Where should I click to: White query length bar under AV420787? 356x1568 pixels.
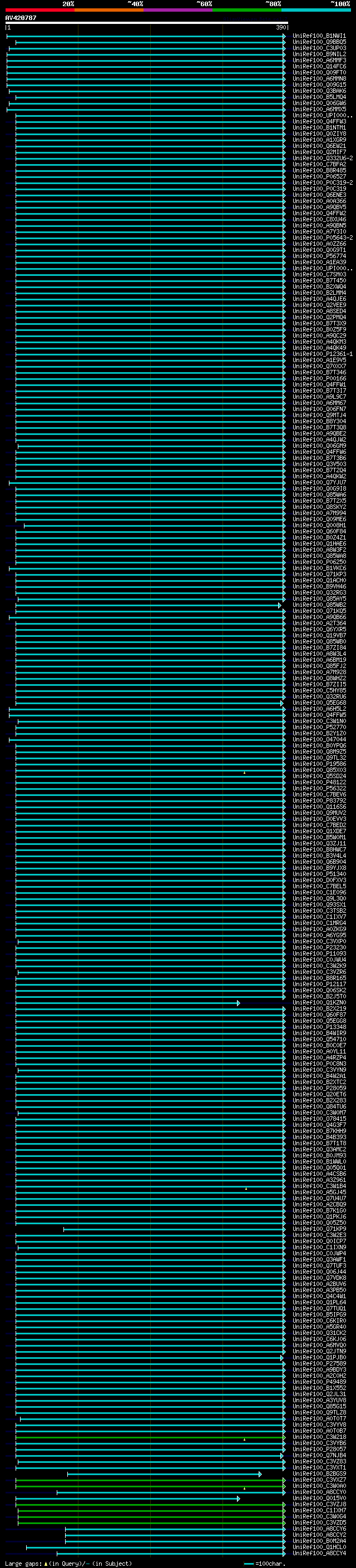click(x=147, y=22)
